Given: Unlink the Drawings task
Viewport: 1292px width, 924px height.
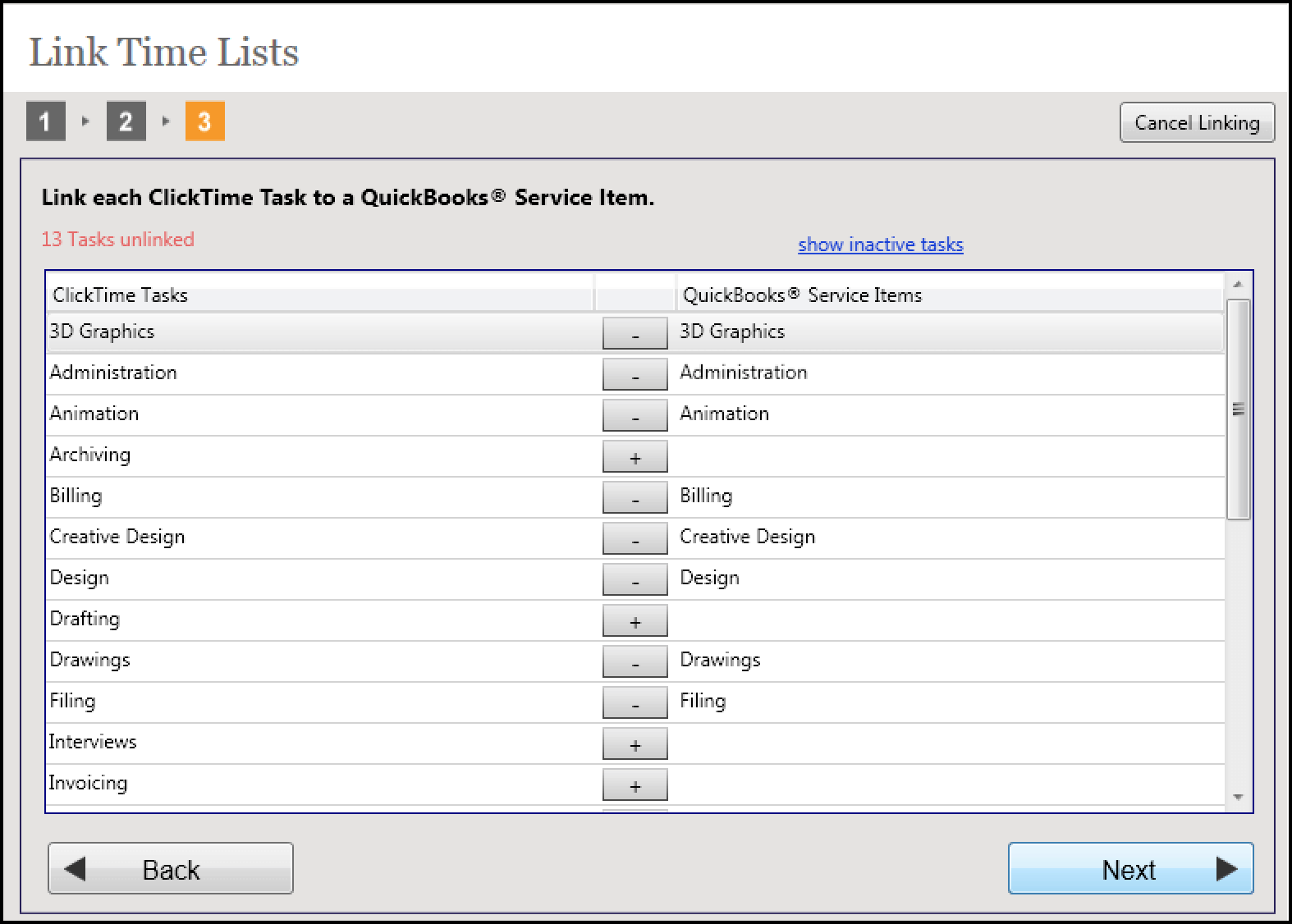Looking at the screenshot, I should pyautogui.click(x=635, y=662).
